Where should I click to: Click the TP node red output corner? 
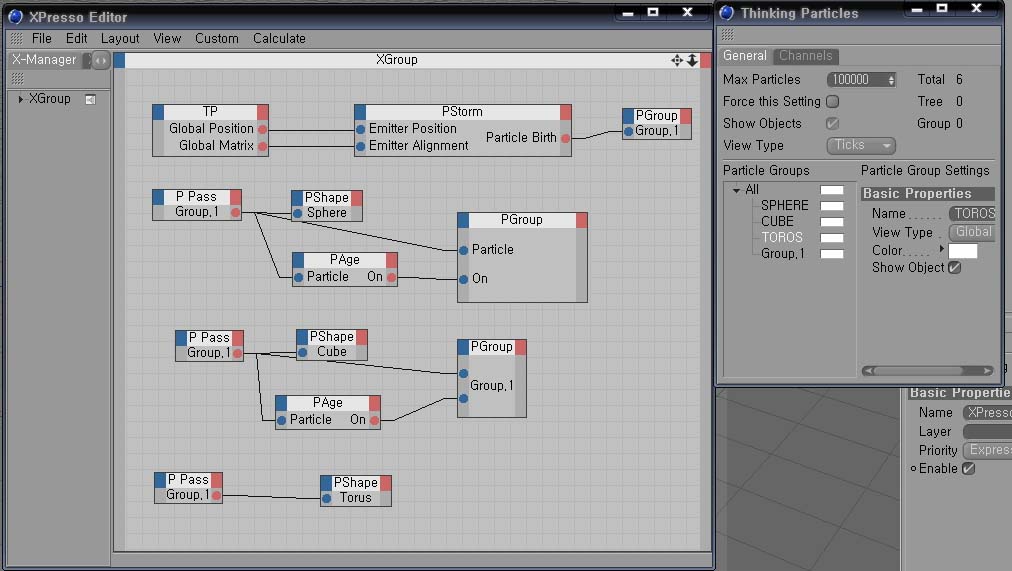pyautogui.click(x=263, y=112)
